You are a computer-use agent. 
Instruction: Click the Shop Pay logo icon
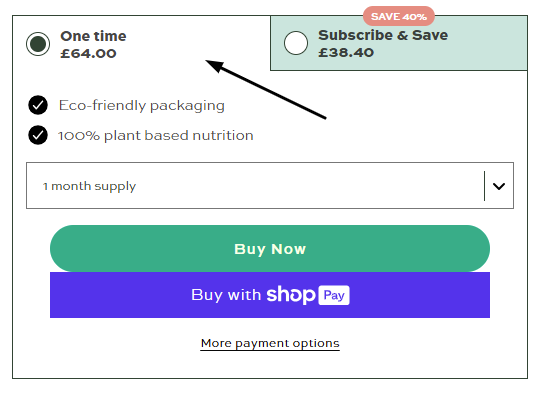[308, 295]
